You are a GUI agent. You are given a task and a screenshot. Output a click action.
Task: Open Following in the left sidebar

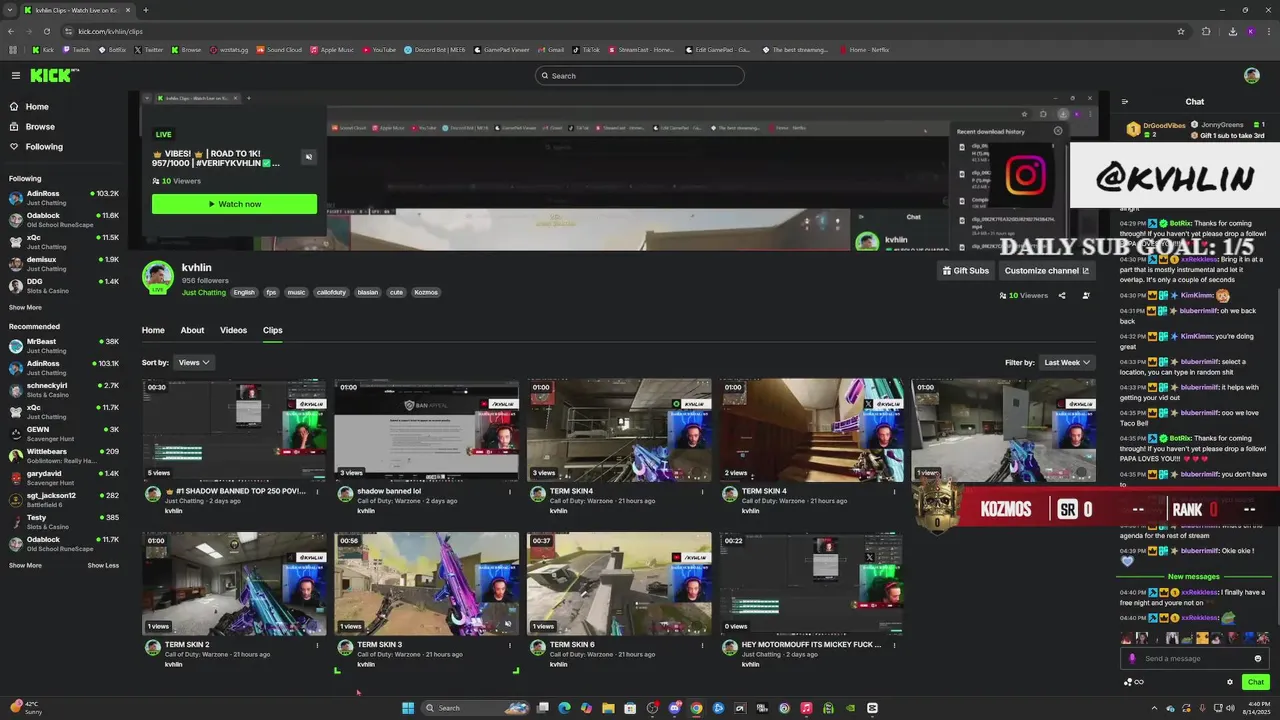[x=44, y=147]
